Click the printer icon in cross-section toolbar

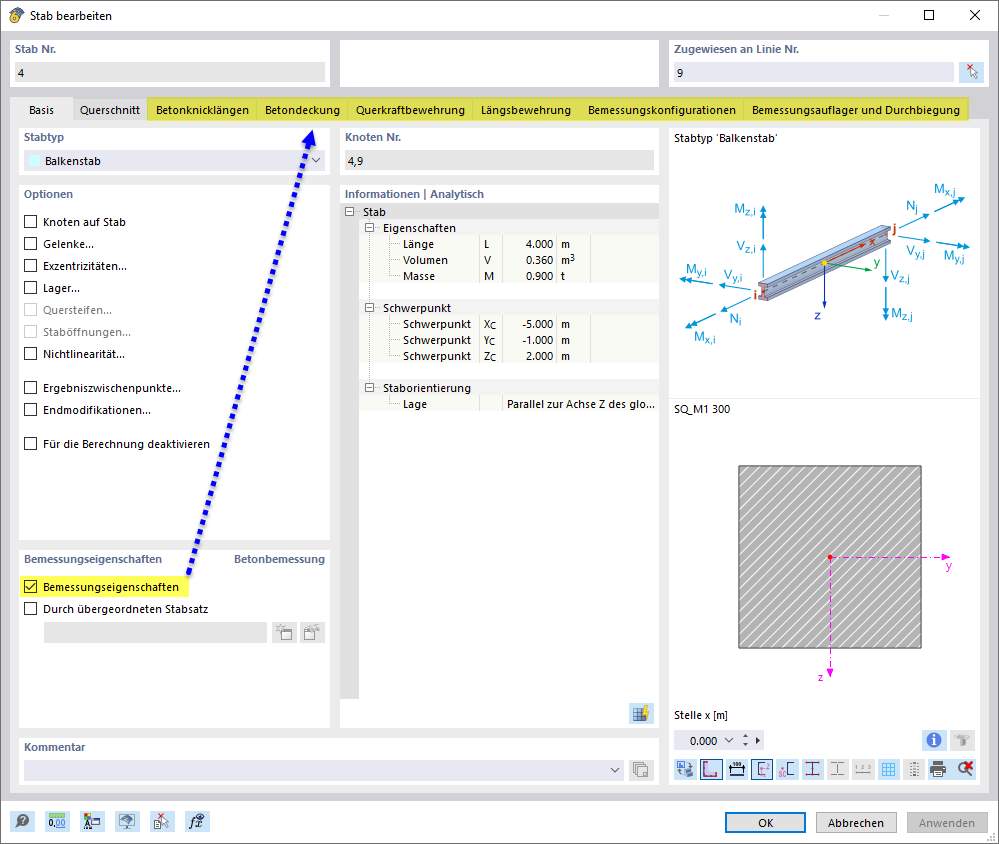[x=938, y=769]
